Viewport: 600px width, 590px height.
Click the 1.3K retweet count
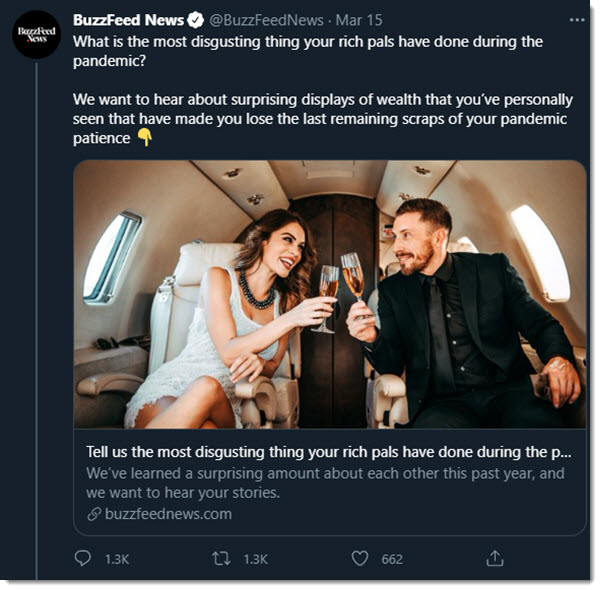tap(255, 560)
